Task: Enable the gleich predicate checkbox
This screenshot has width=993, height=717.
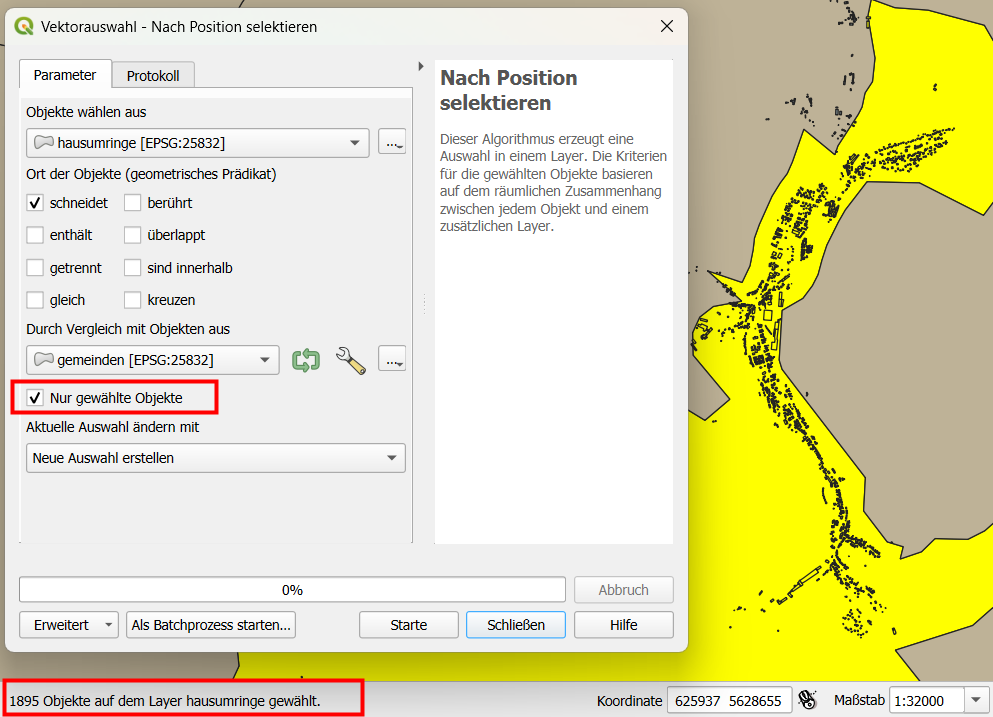Action: [x=35, y=300]
